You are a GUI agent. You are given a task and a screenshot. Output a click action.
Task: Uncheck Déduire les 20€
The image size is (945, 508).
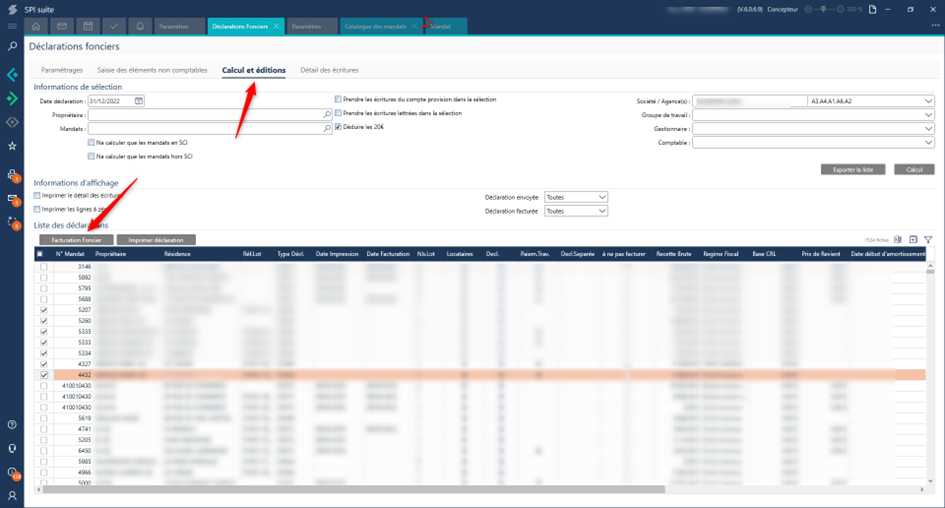point(338,127)
